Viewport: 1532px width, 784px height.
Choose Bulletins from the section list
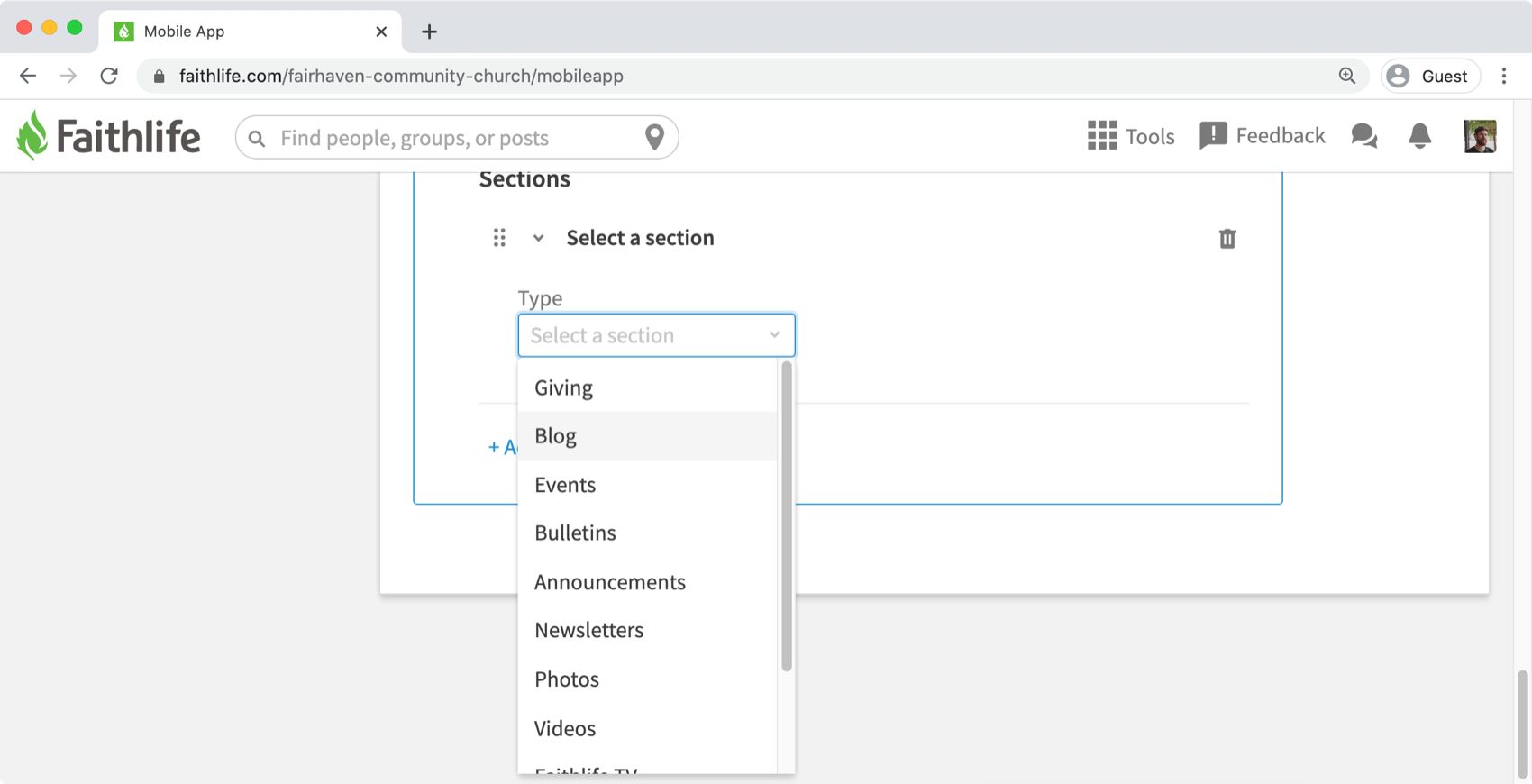click(647, 533)
